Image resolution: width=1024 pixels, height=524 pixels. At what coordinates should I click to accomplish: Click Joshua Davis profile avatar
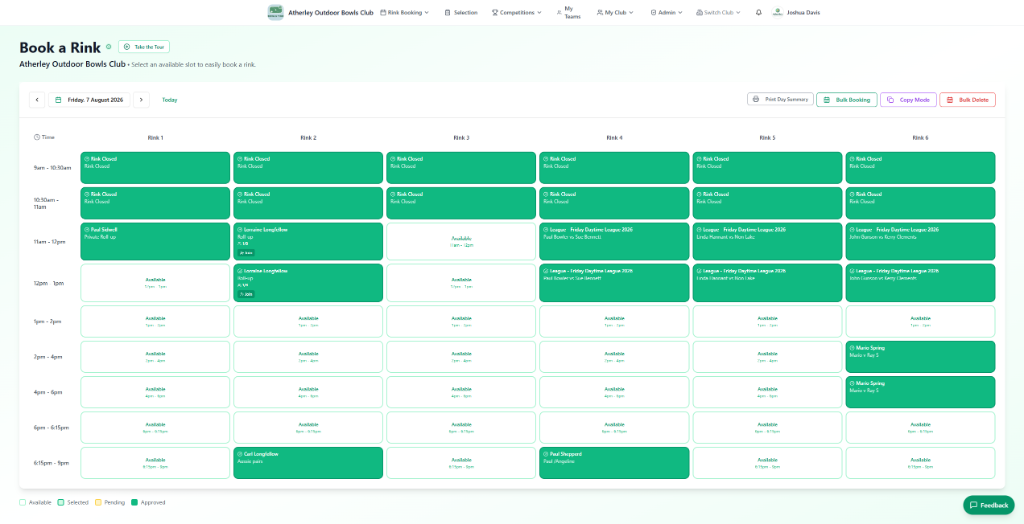point(777,12)
